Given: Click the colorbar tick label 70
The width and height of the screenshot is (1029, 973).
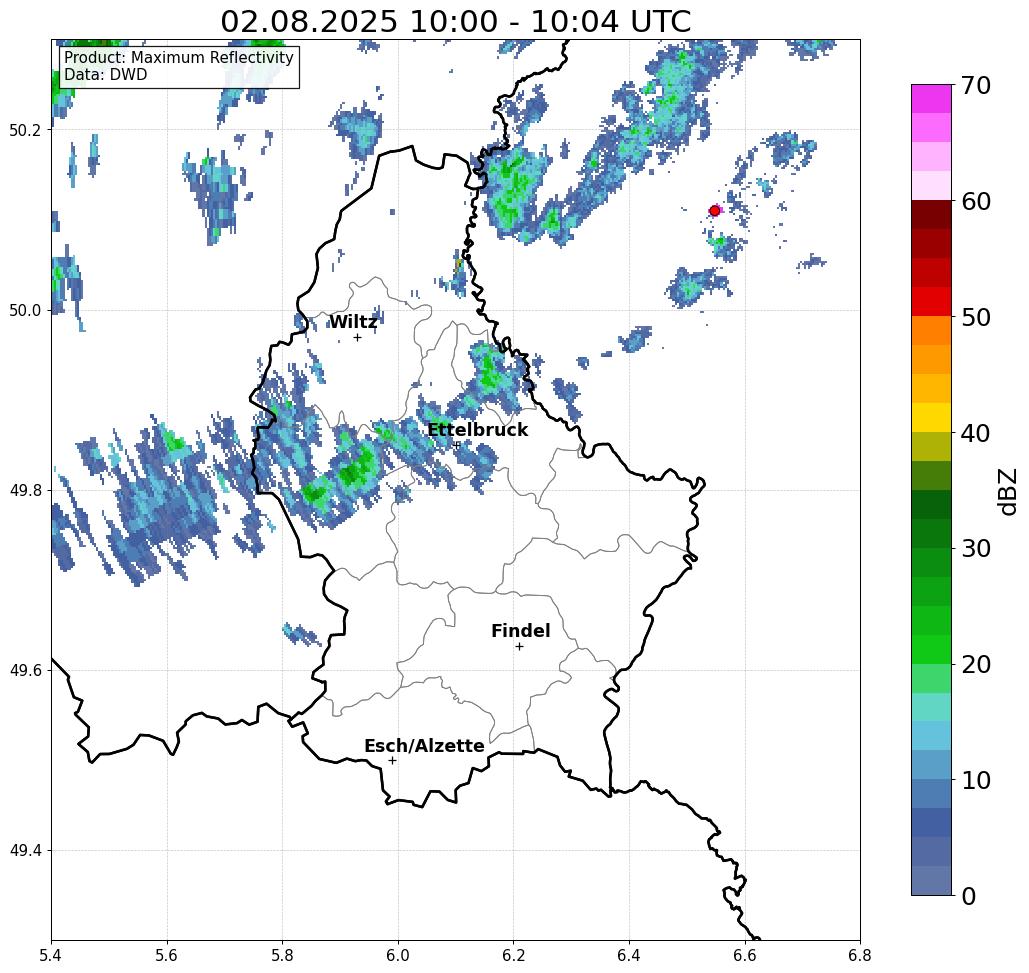Looking at the screenshot, I should click(976, 85).
